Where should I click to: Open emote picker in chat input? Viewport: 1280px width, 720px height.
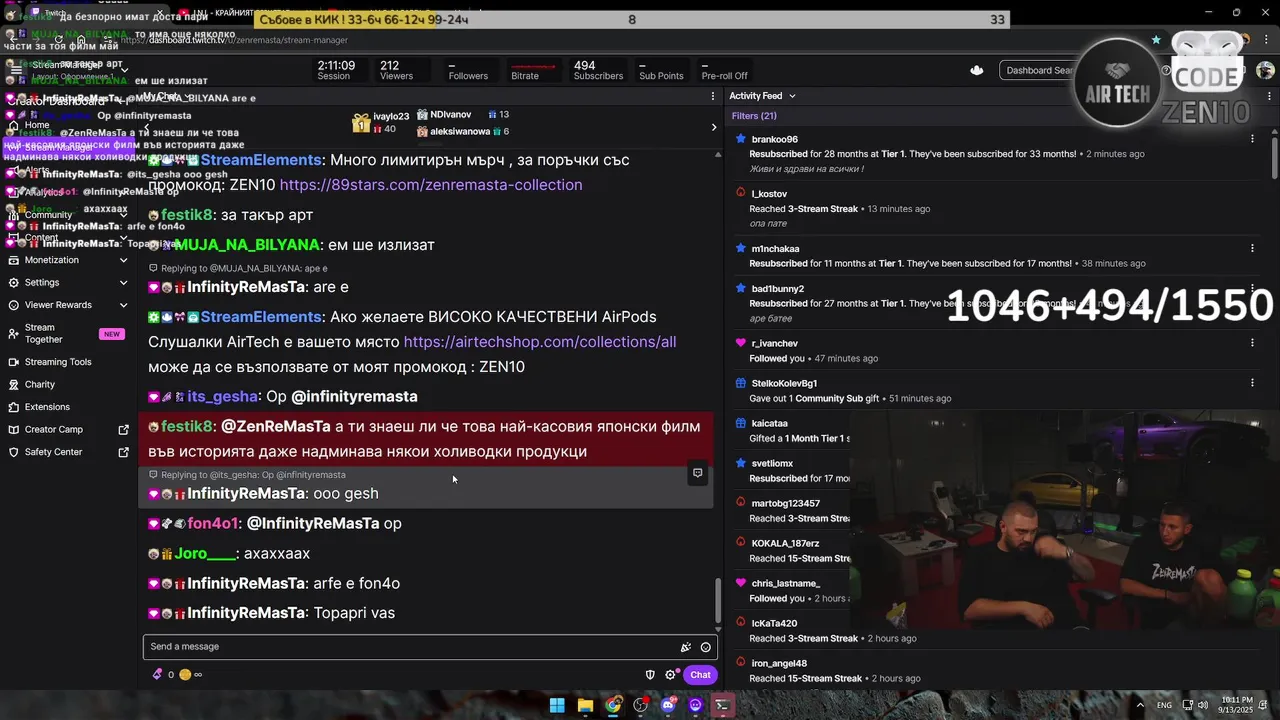705,647
